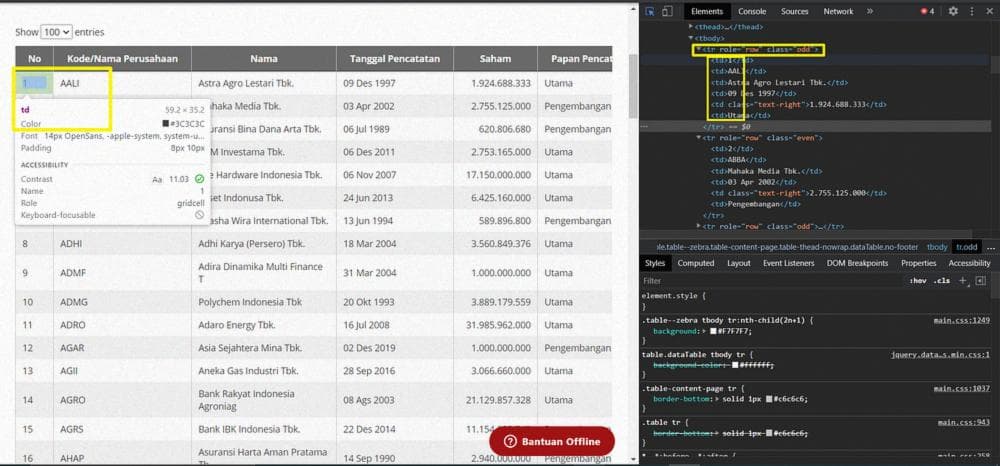Expand the collapsed tr class odd node at bottom
The height and width of the screenshot is (466, 1000).
pos(699,226)
